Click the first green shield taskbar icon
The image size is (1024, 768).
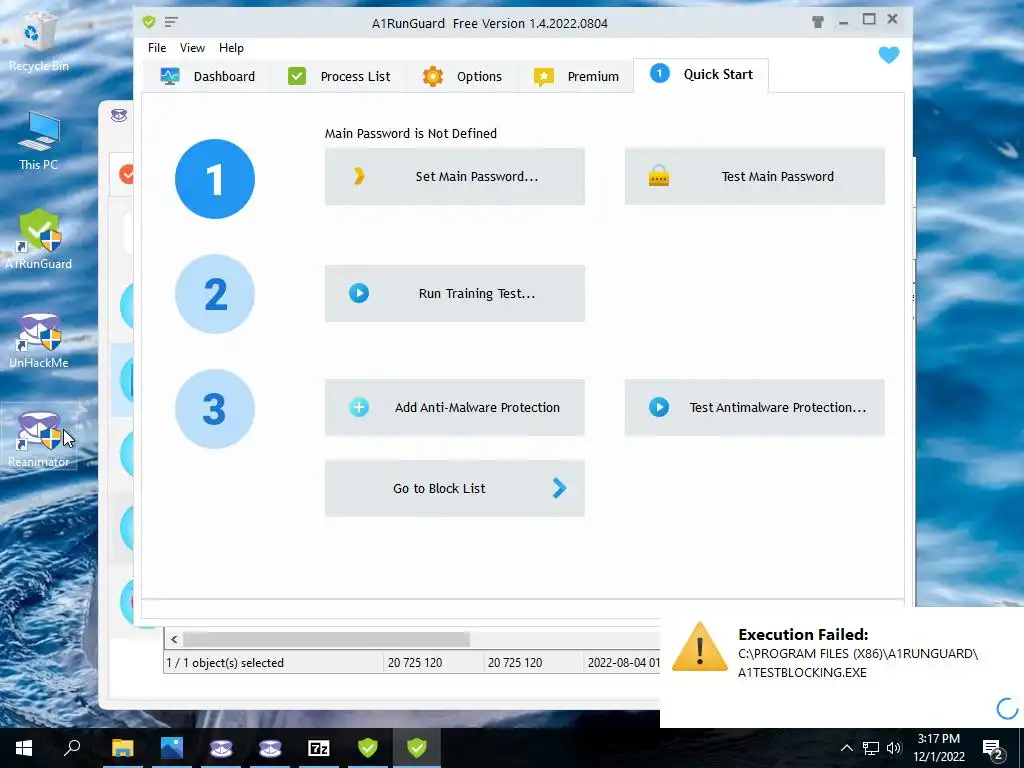[x=368, y=748]
